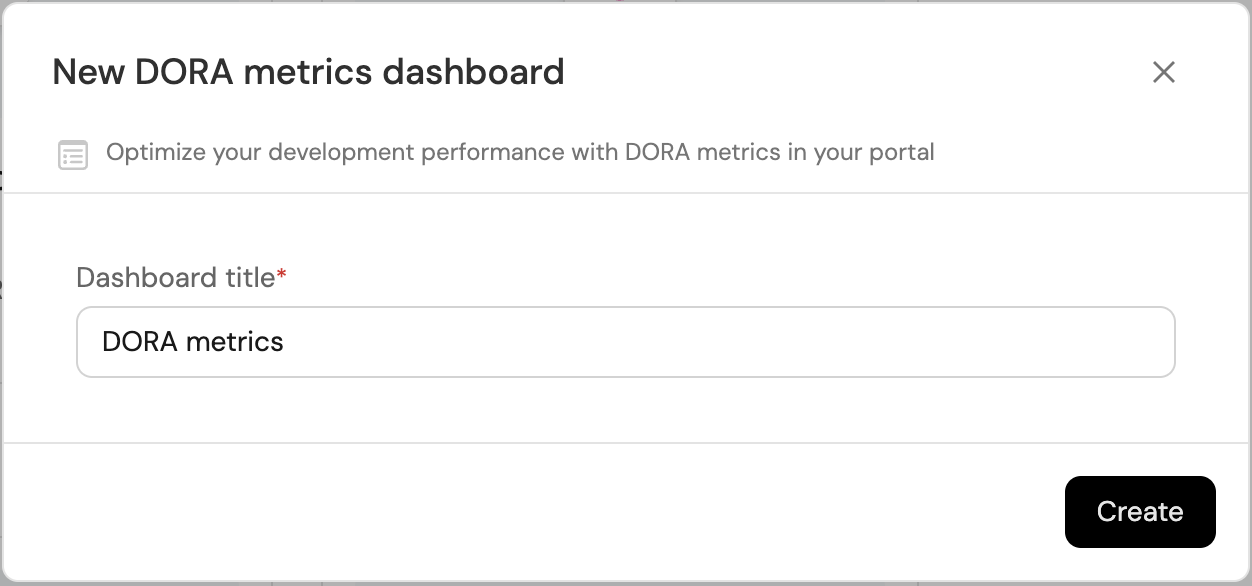1252x586 pixels.
Task: Click the word 'metrics' inside the input
Action: tap(240, 342)
